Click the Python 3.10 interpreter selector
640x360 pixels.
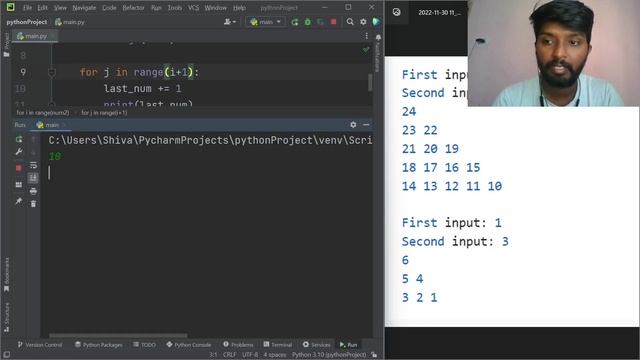[329, 355]
